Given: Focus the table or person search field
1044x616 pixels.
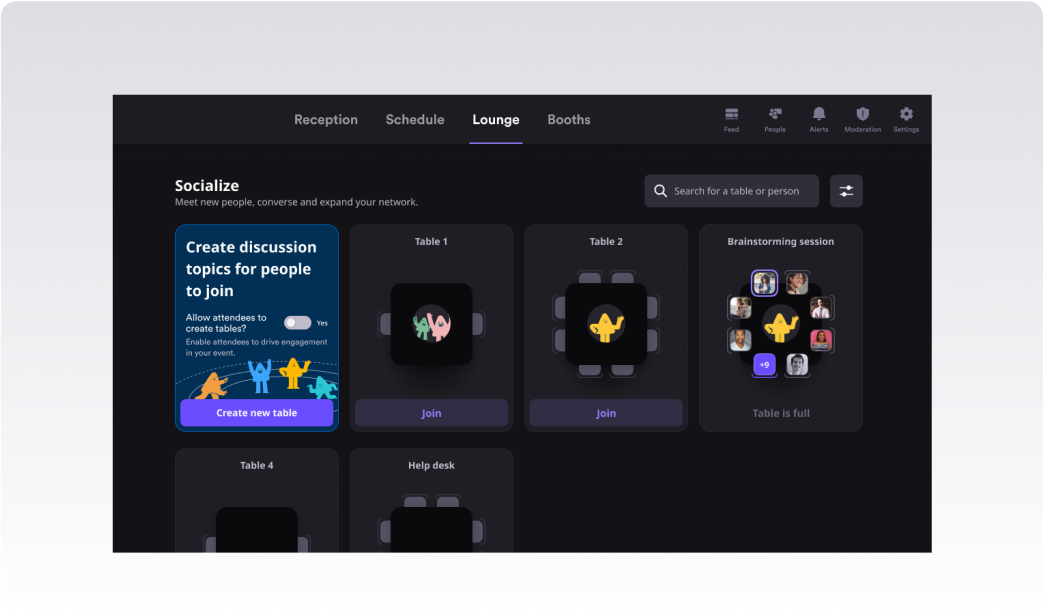Looking at the screenshot, I should (732, 191).
